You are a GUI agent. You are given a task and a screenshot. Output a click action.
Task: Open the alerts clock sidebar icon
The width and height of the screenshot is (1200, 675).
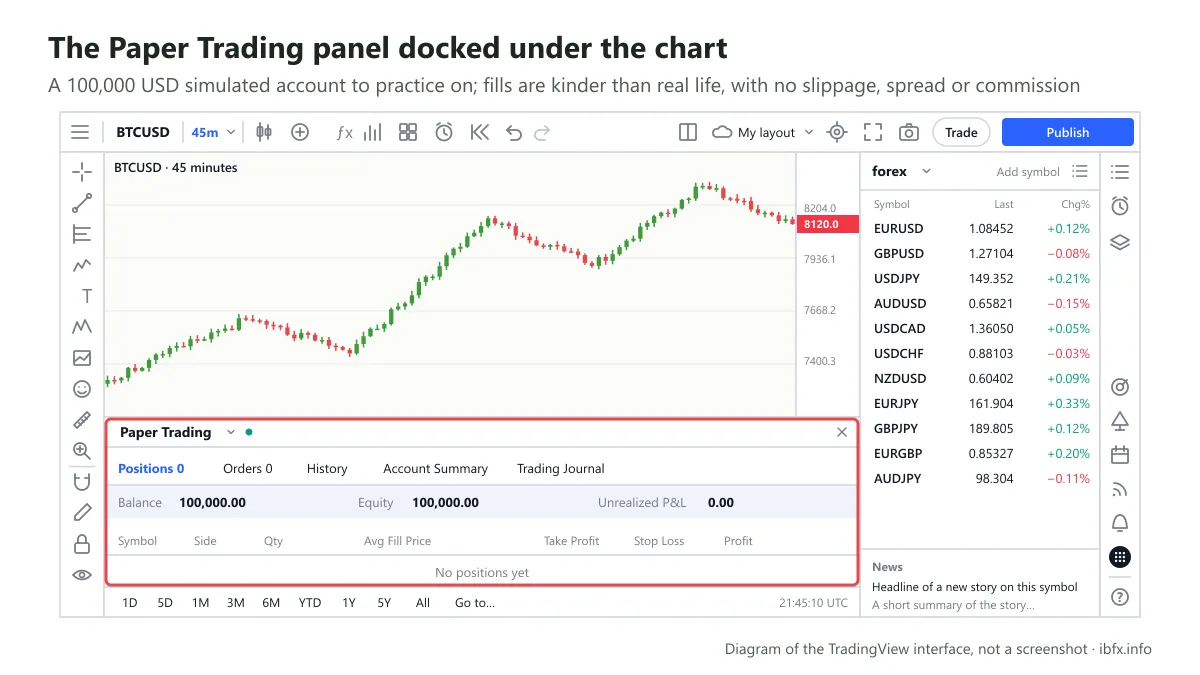click(1120, 206)
